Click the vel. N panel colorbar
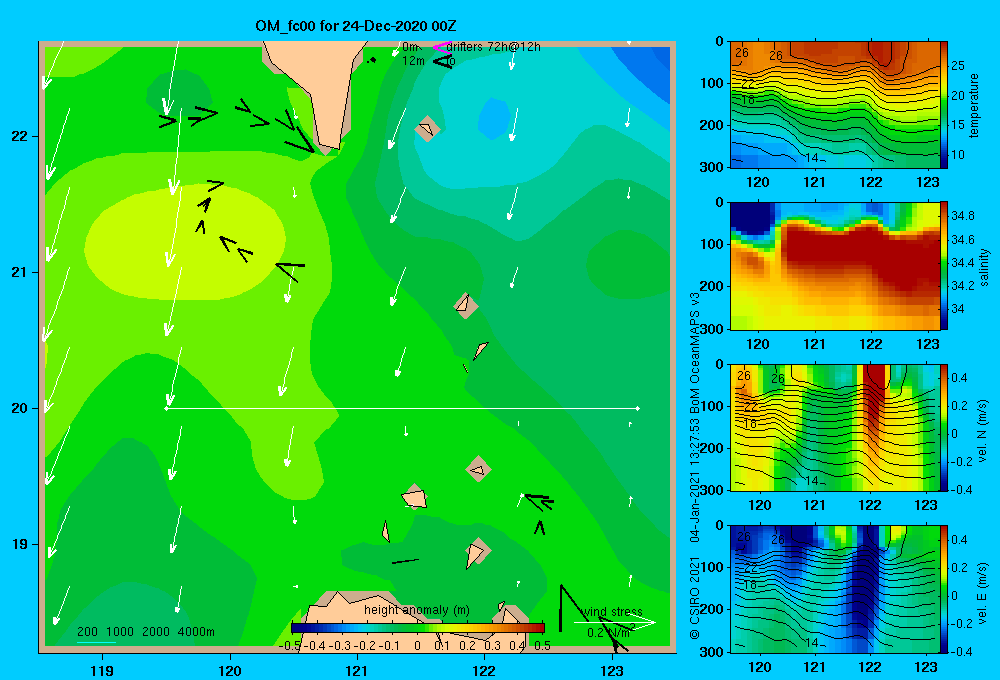 tap(944, 427)
